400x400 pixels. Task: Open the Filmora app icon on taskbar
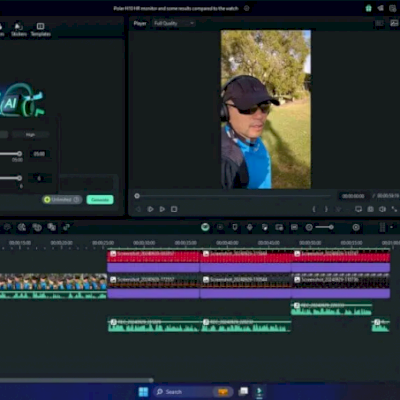coord(259,392)
